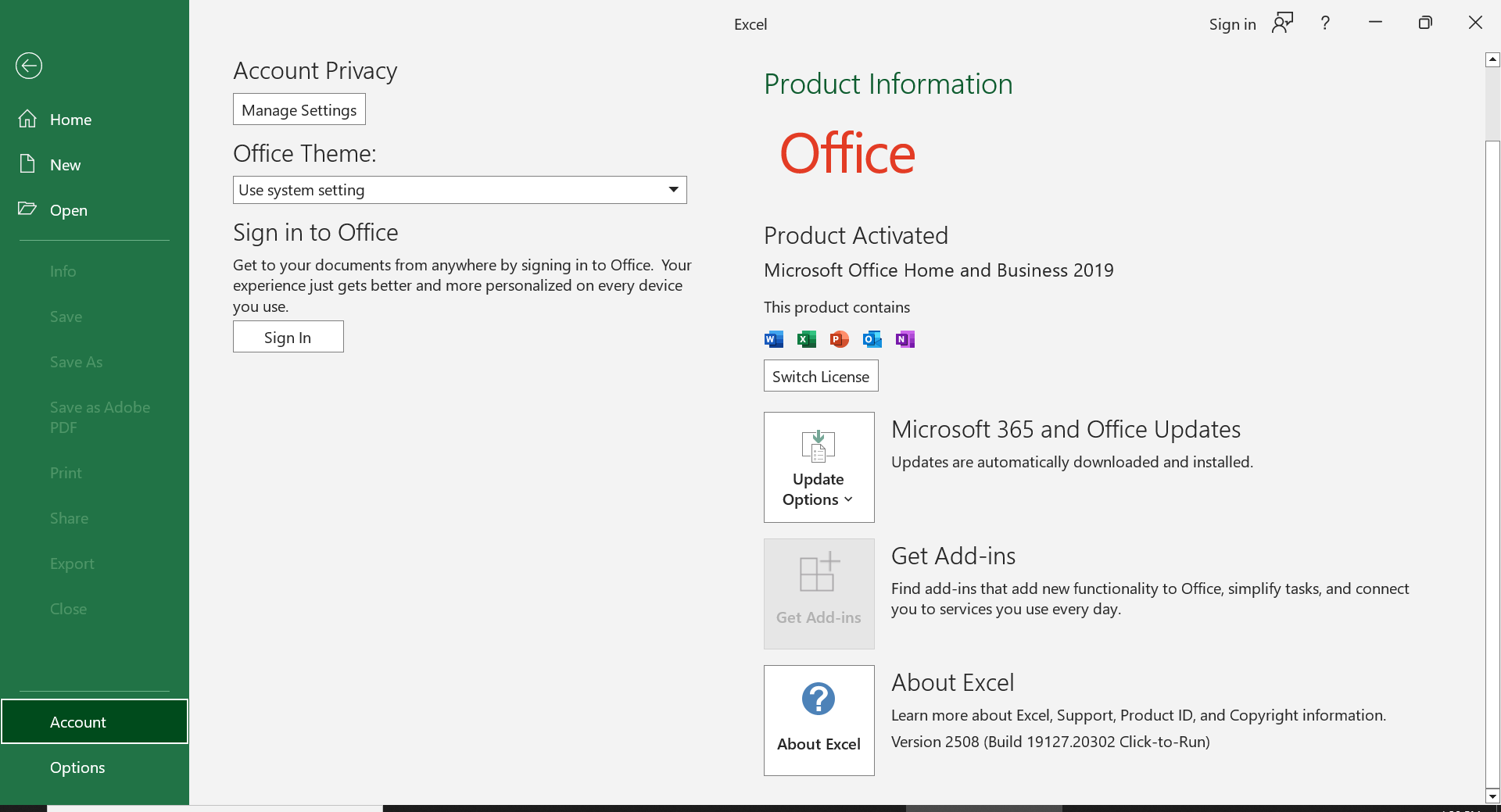Click the 'Learn more about Excel' description

[x=1139, y=715]
